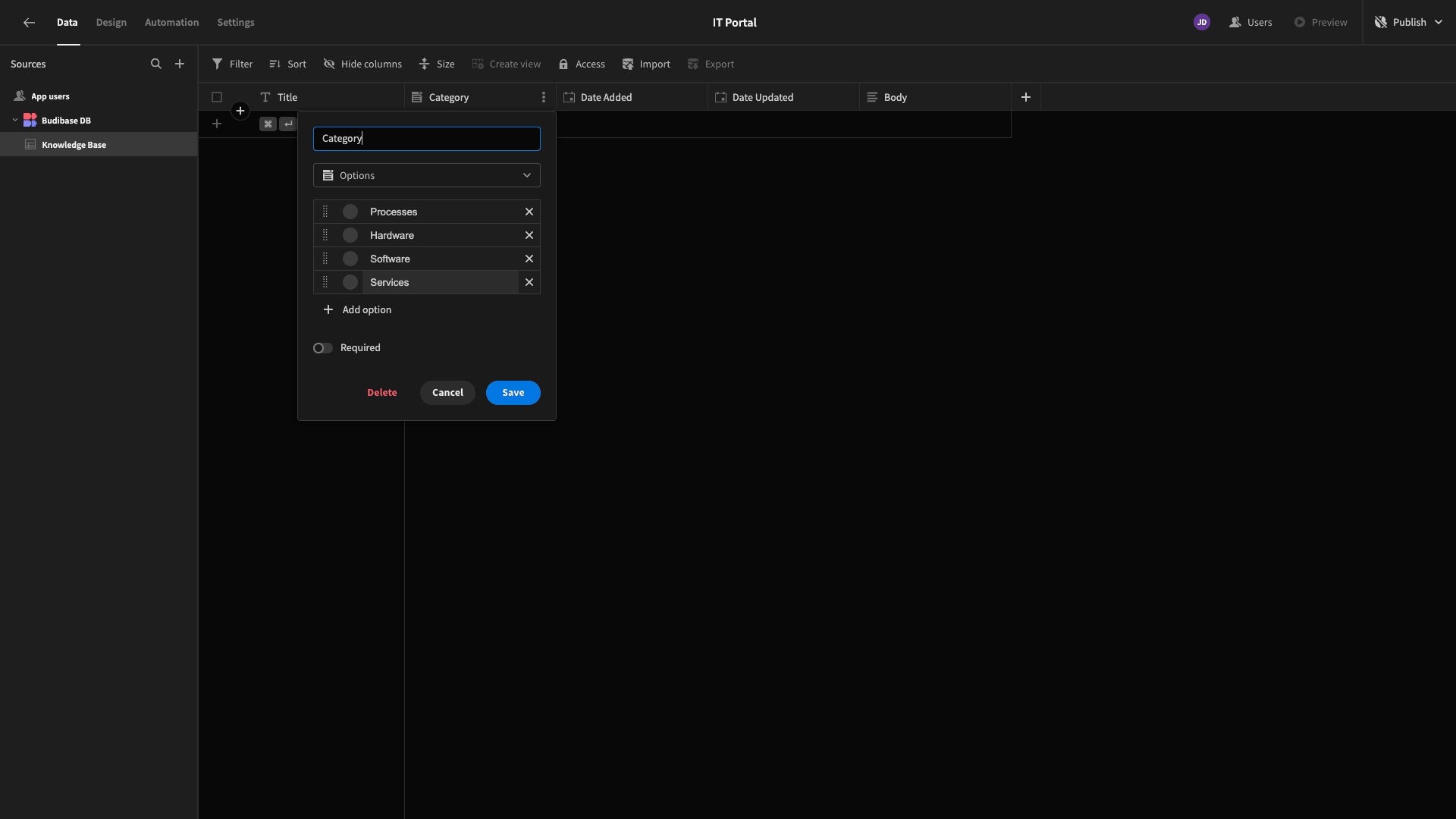Open Hide columns option
Viewport: 1456px width, 819px height.
point(362,64)
